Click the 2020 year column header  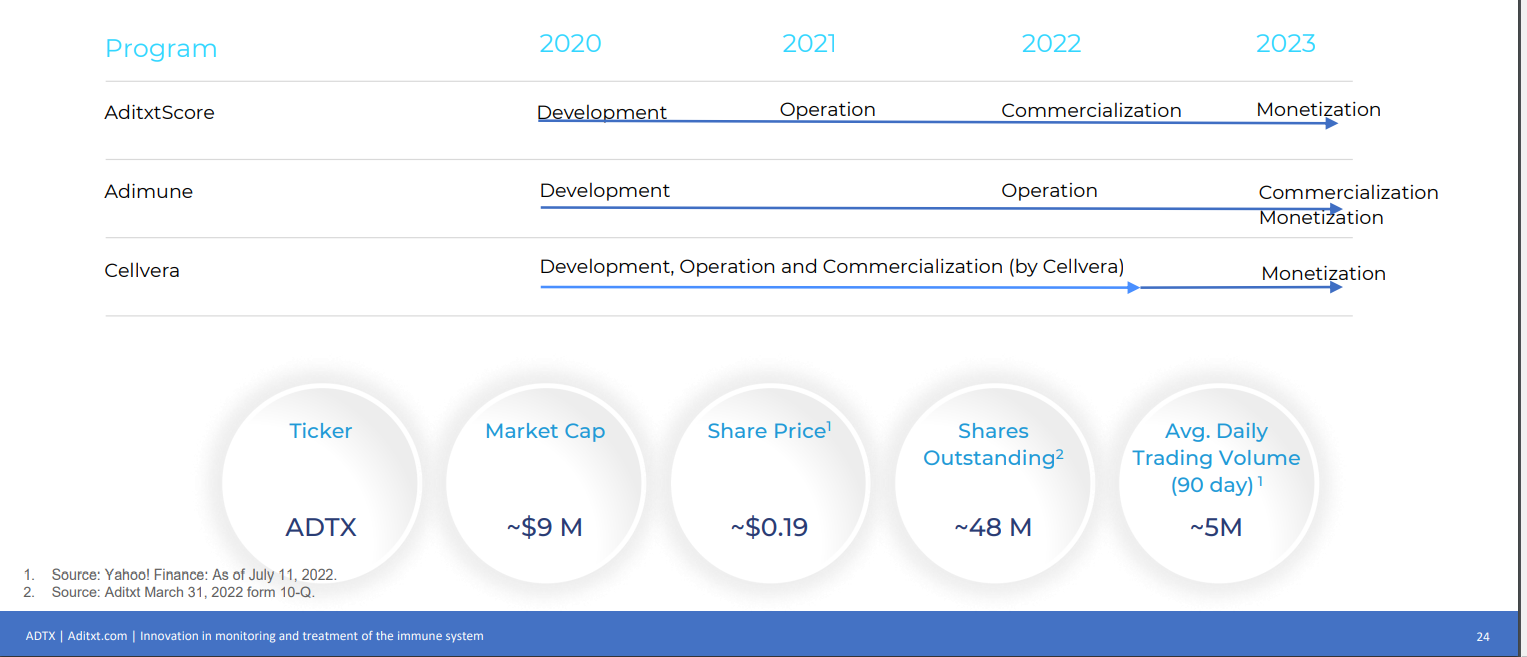(570, 44)
